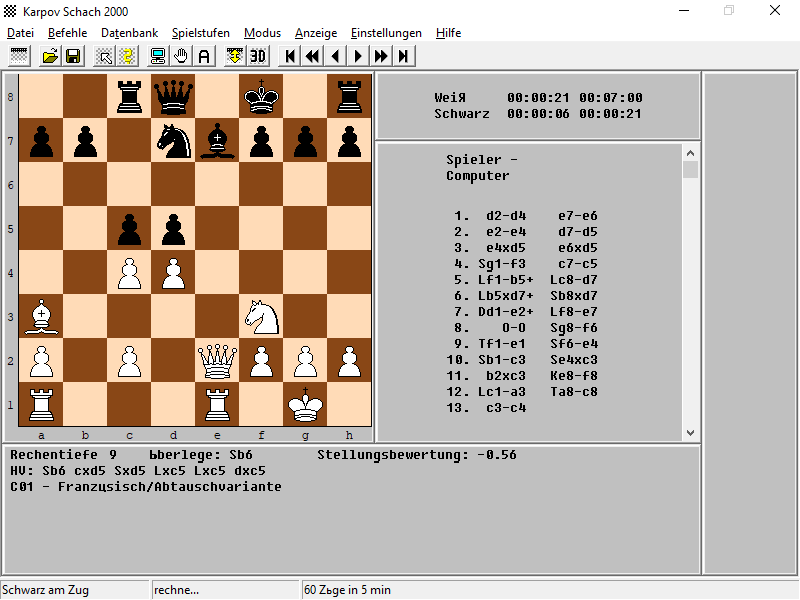Click the Rechentiefe 9 text
Image resolution: width=800 pixels, height=600 pixels.
pyautogui.click(x=63, y=455)
